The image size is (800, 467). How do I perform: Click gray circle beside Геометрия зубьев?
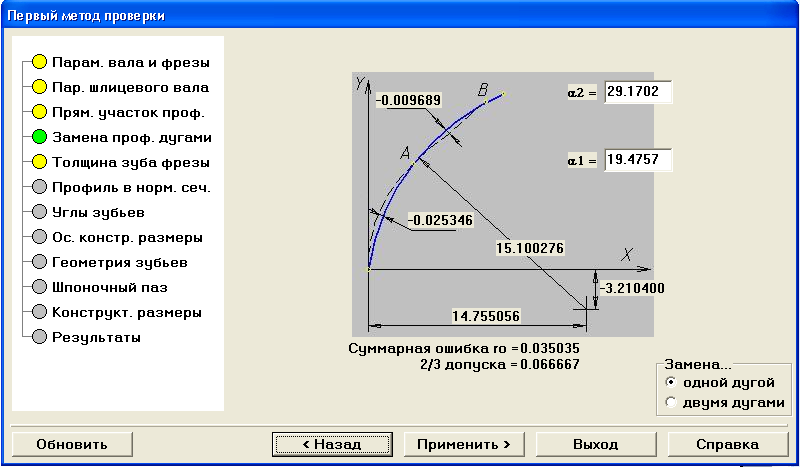click(x=39, y=262)
